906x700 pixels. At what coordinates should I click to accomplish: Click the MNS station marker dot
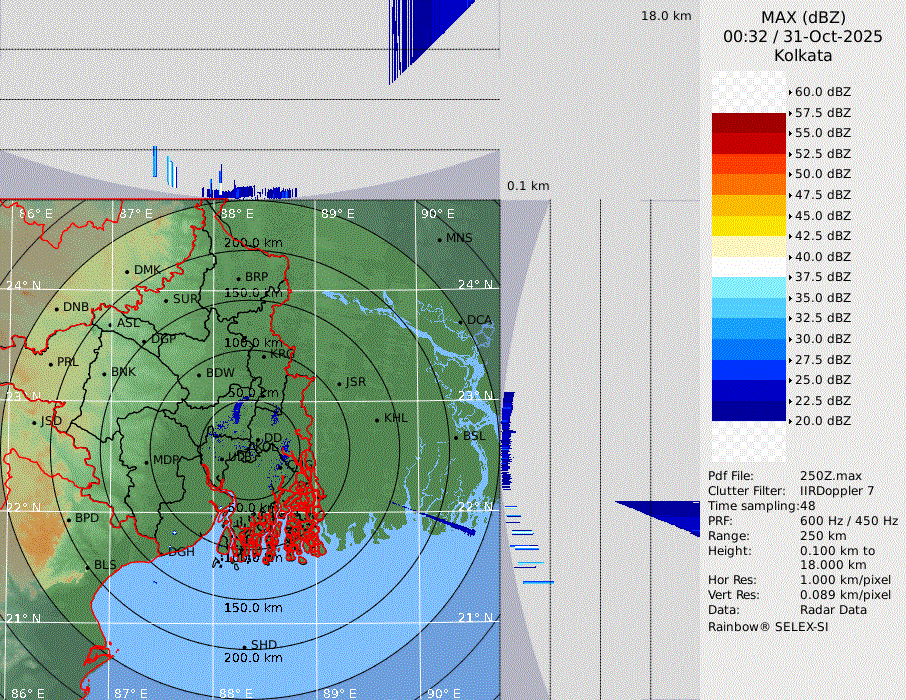(439, 239)
